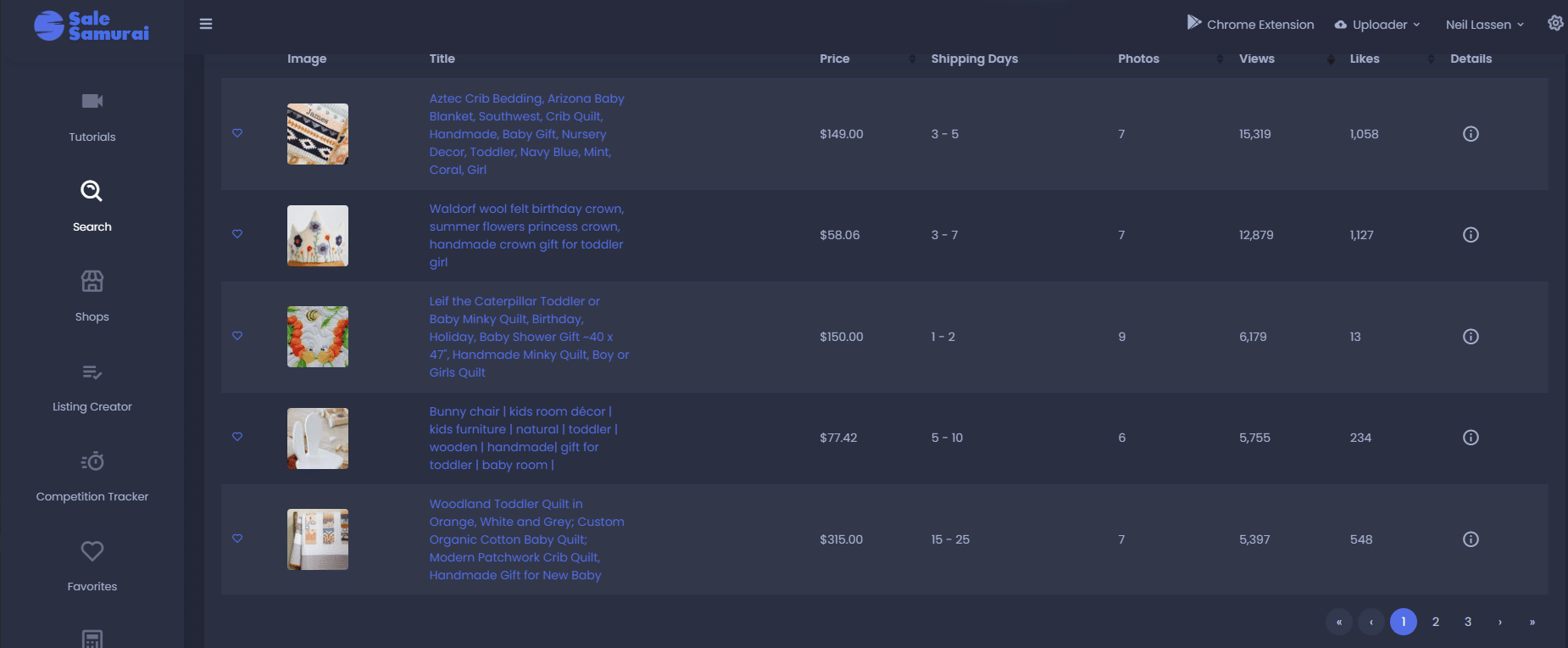Open the Aztec Crib Bedding title link
This screenshot has width=1568, height=648.
point(526,134)
